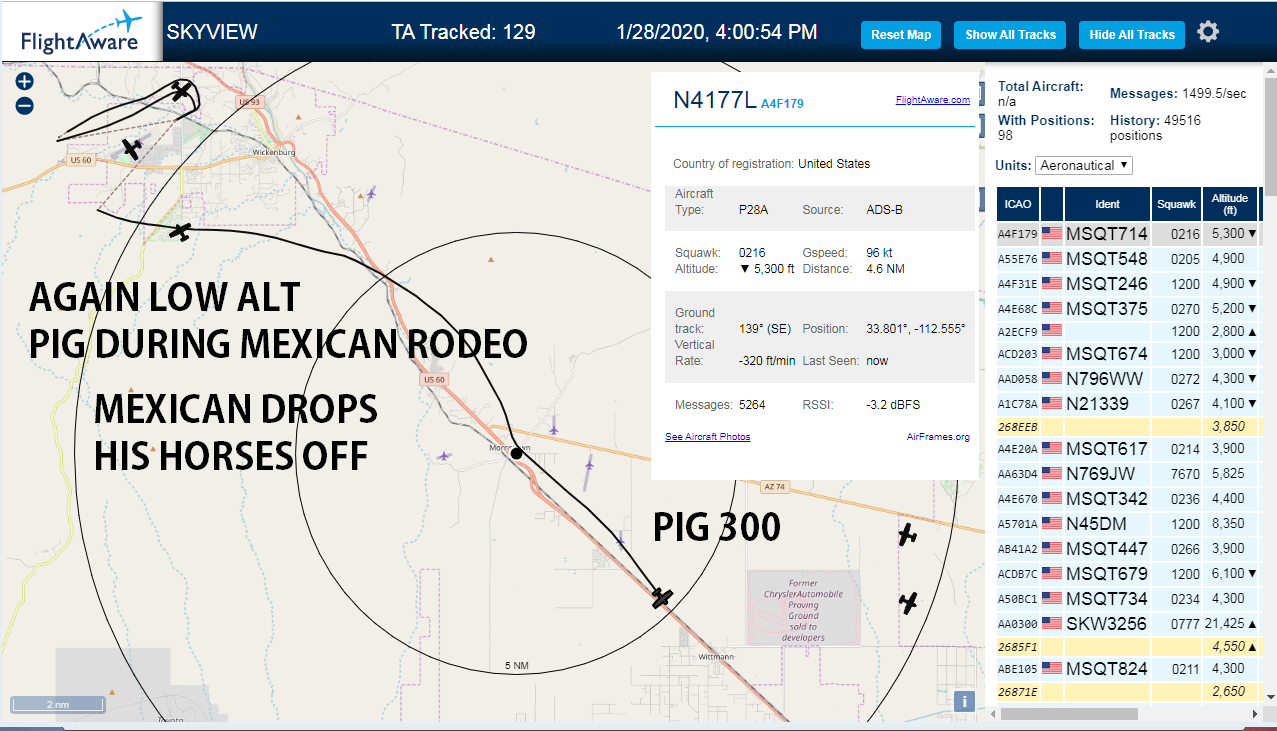Select the lower aircraft icon right of Proving Ground
This screenshot has width=1277, height=731.
point(908,603)
